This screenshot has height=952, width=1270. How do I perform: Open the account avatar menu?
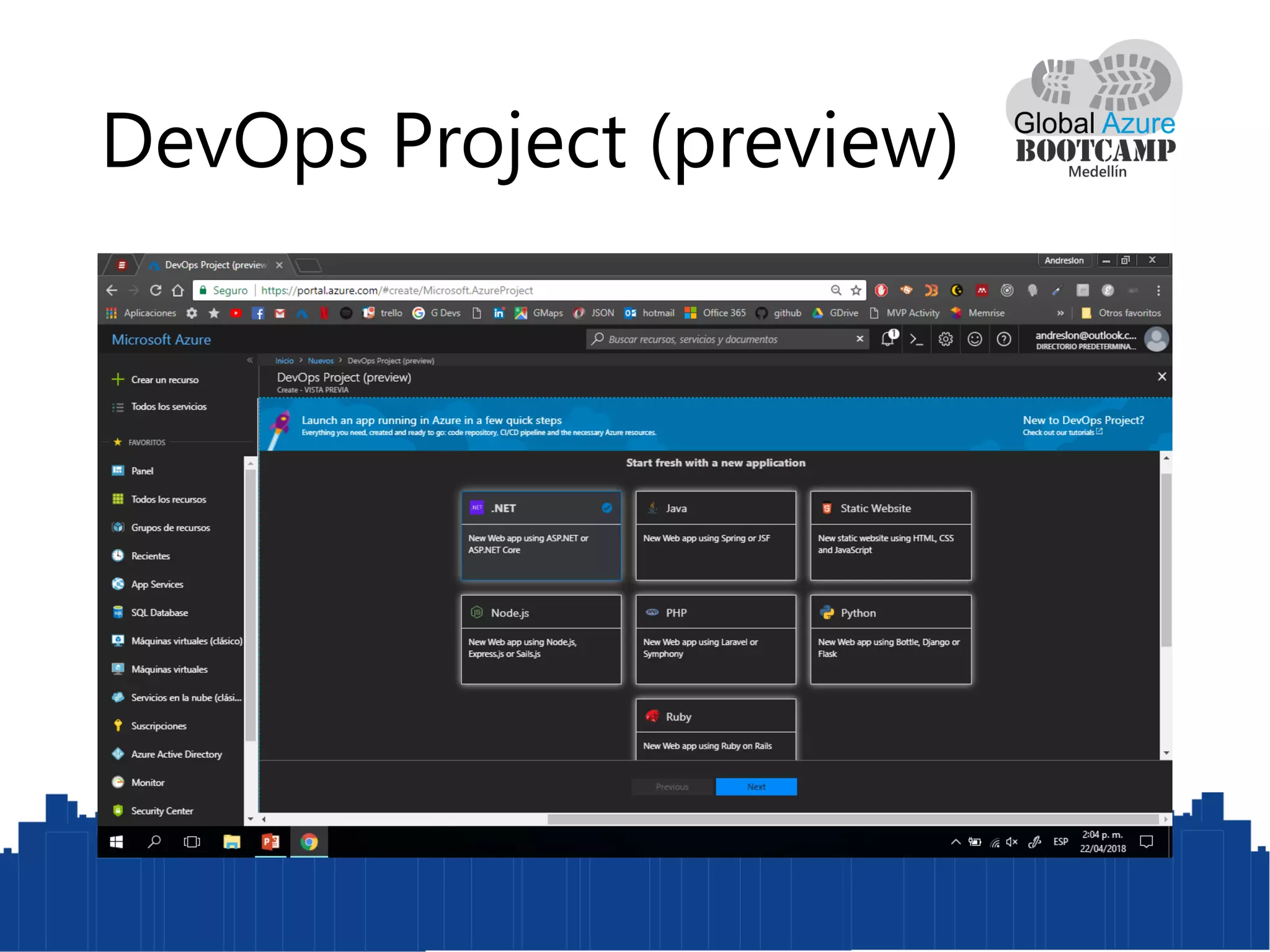coord(1157,339)
